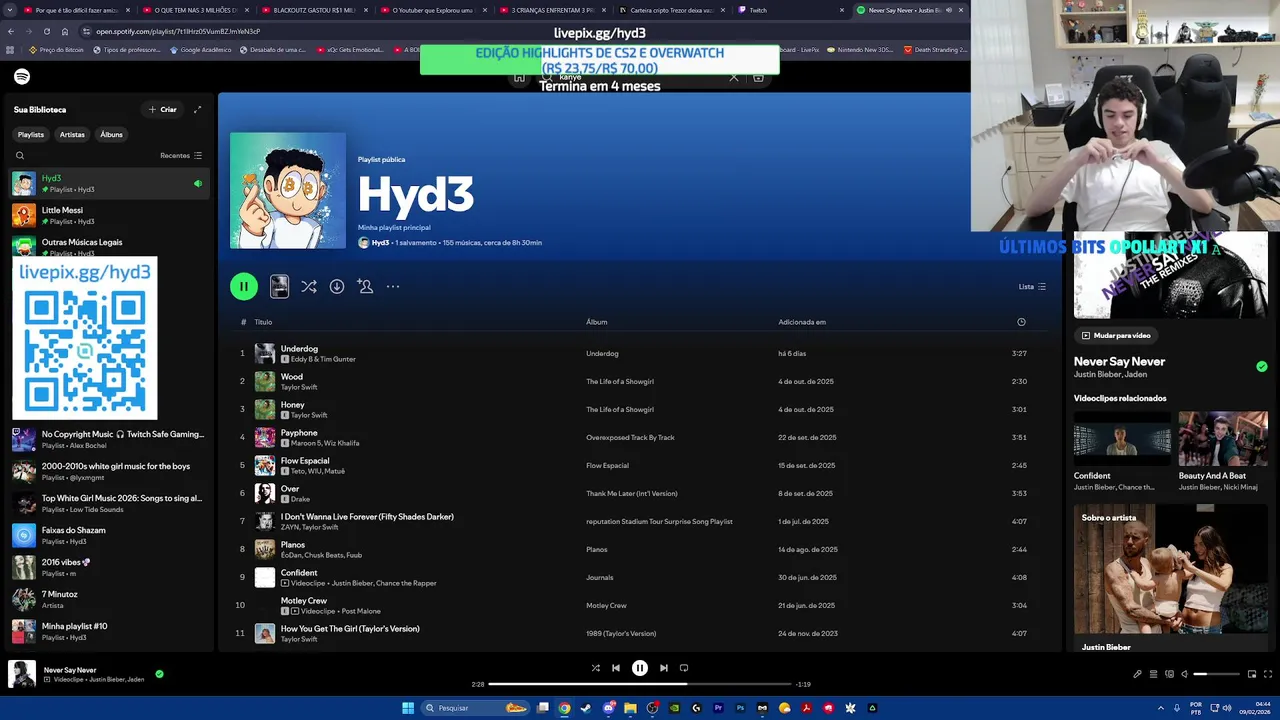Mute audio with speaker icon in player bar
Image resolution: width=1280 pixels, height=720 pixels.
tap(1185, 674)
